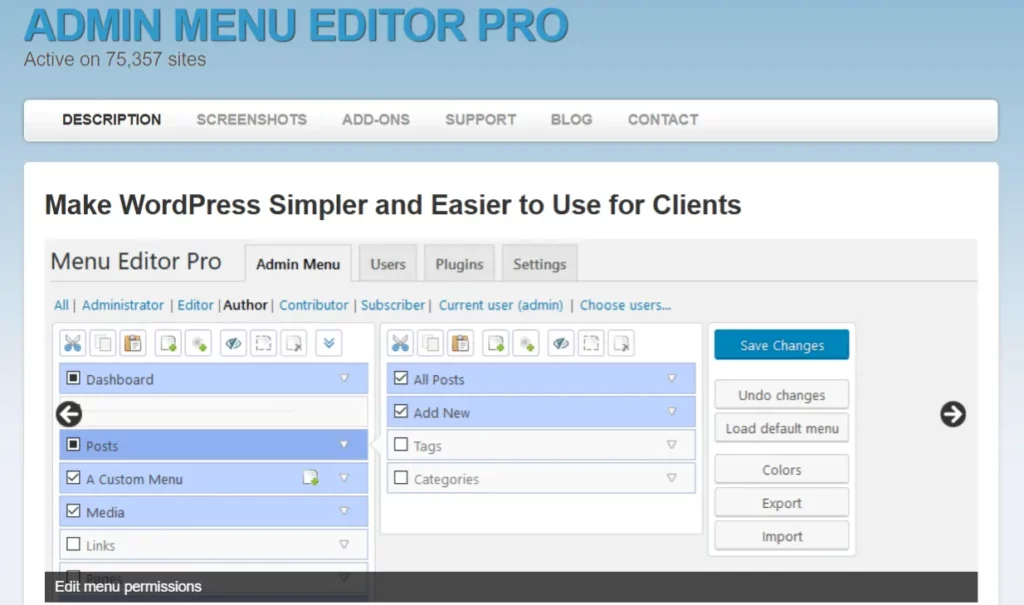Enable the Links menu checkbox
This screenshot has width=1024, height=605.
(73, 544)
